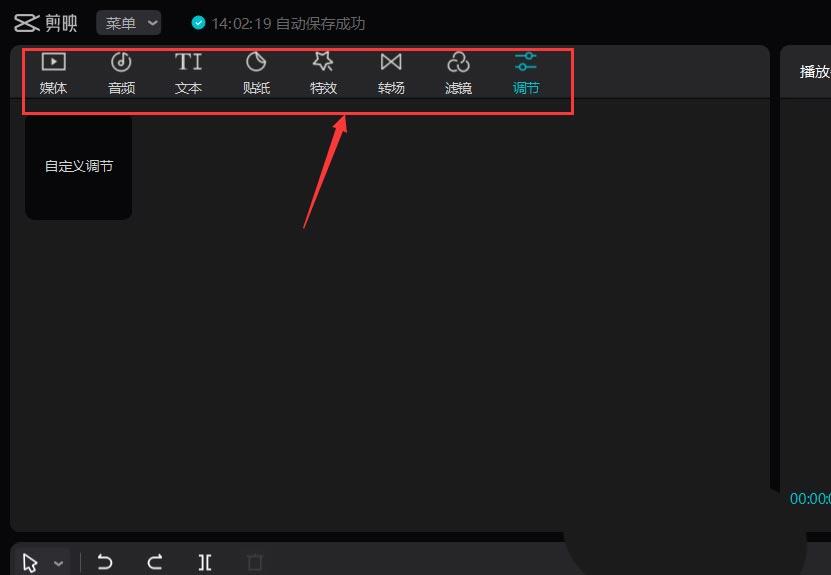The height and width of the screenshot is (575, 831).
Task: Select the 调节 (Adjust) tab
Action: point(526,73)
